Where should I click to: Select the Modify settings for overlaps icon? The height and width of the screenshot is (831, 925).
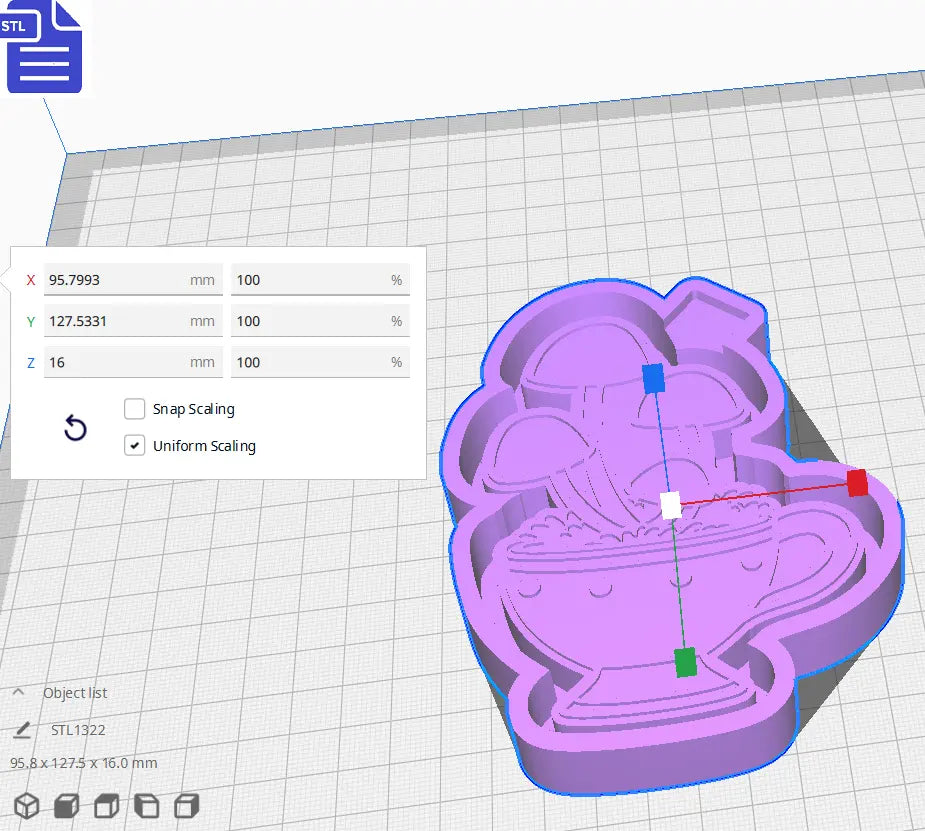104,805
